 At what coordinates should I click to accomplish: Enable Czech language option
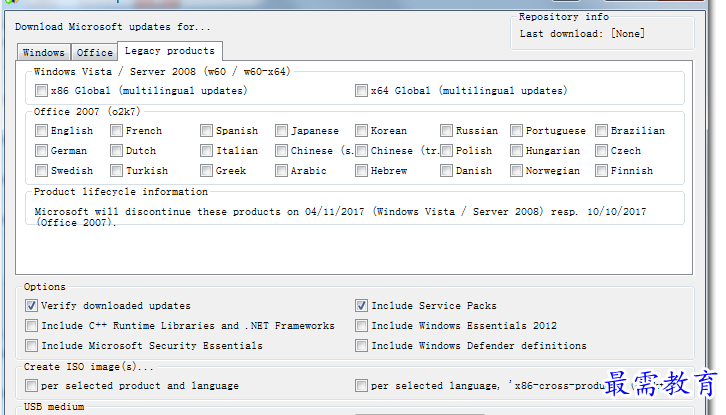click(x=601, y=151)
